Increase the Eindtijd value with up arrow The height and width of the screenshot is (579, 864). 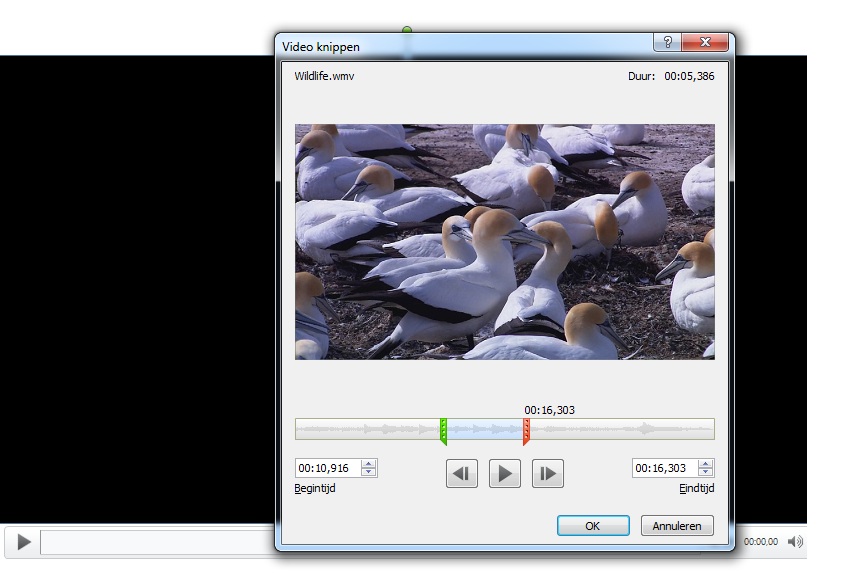point(705,464)
